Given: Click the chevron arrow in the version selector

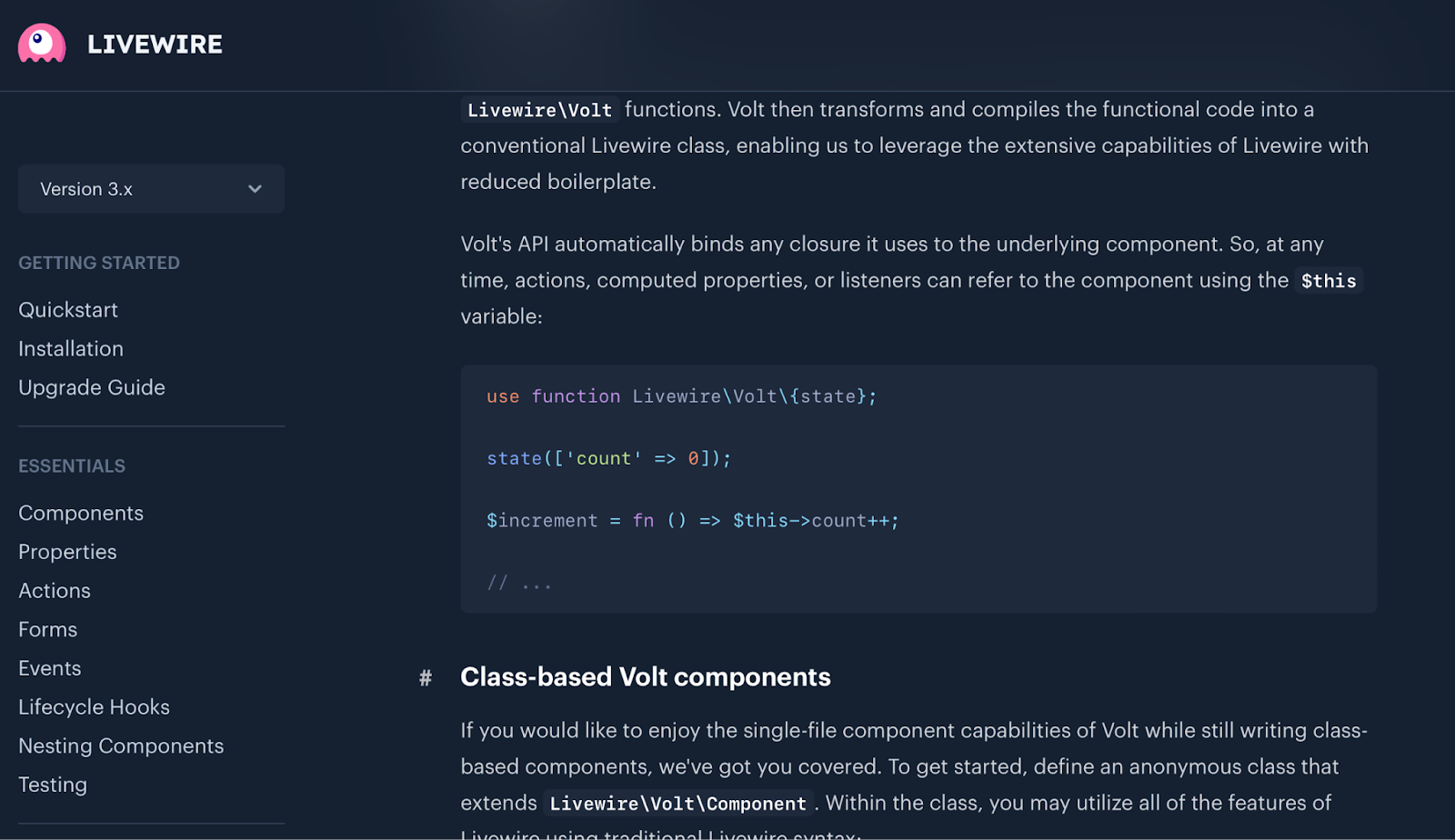Looking at the screenshot, I should (255, 189).
